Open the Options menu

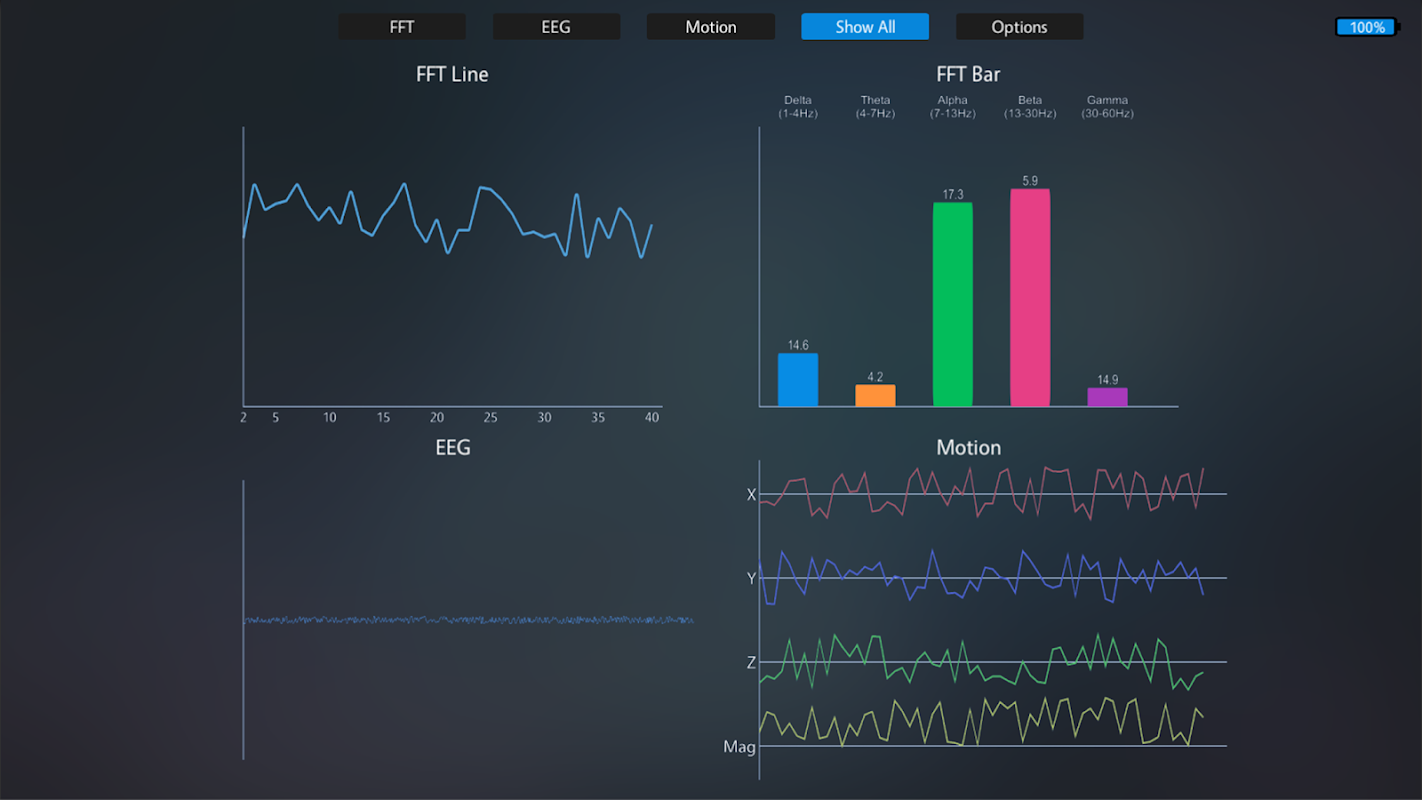pyautogui.click(x=1019, y=27)
